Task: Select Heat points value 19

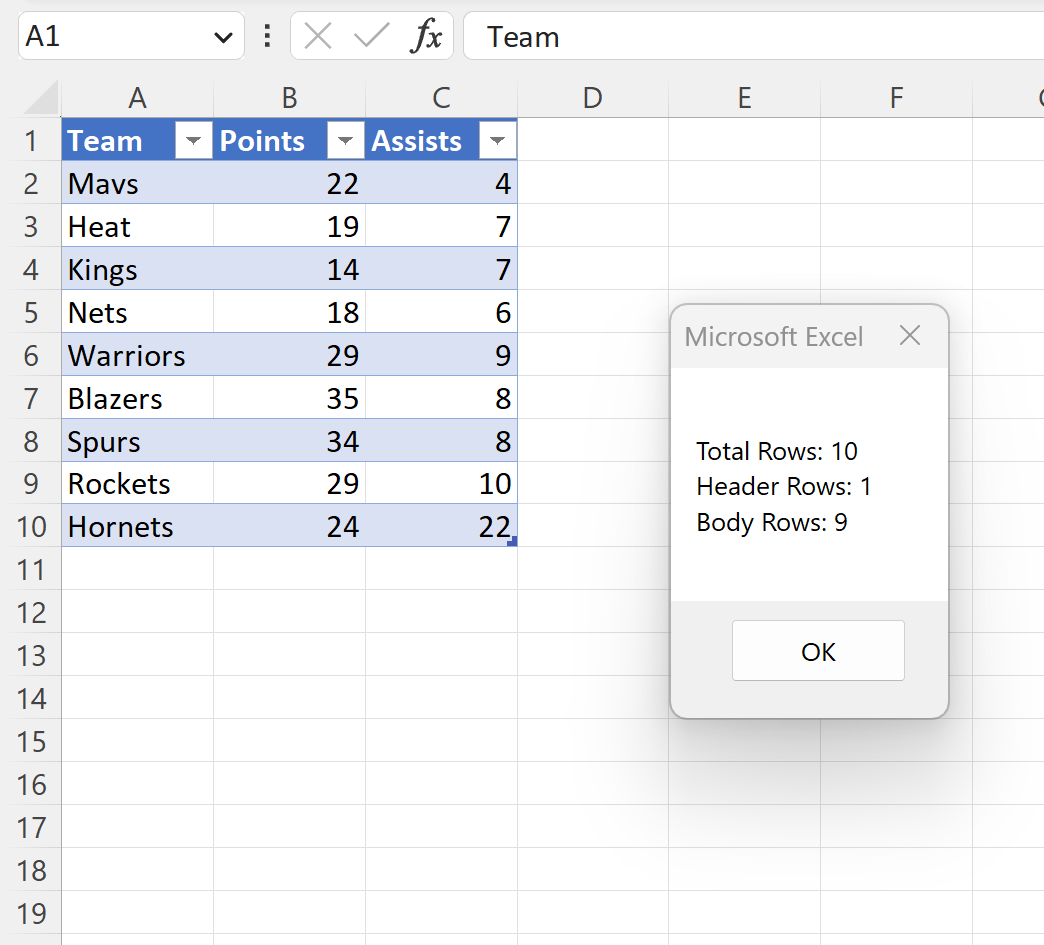Action: (289, 226)
